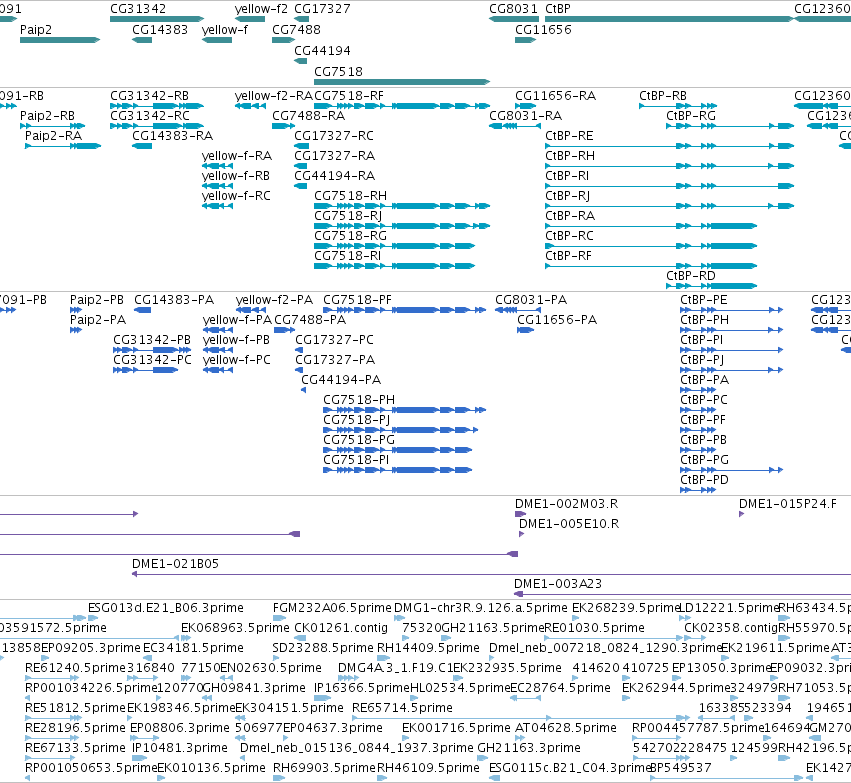Select the CG31342 gene label

tap(138, 9)
